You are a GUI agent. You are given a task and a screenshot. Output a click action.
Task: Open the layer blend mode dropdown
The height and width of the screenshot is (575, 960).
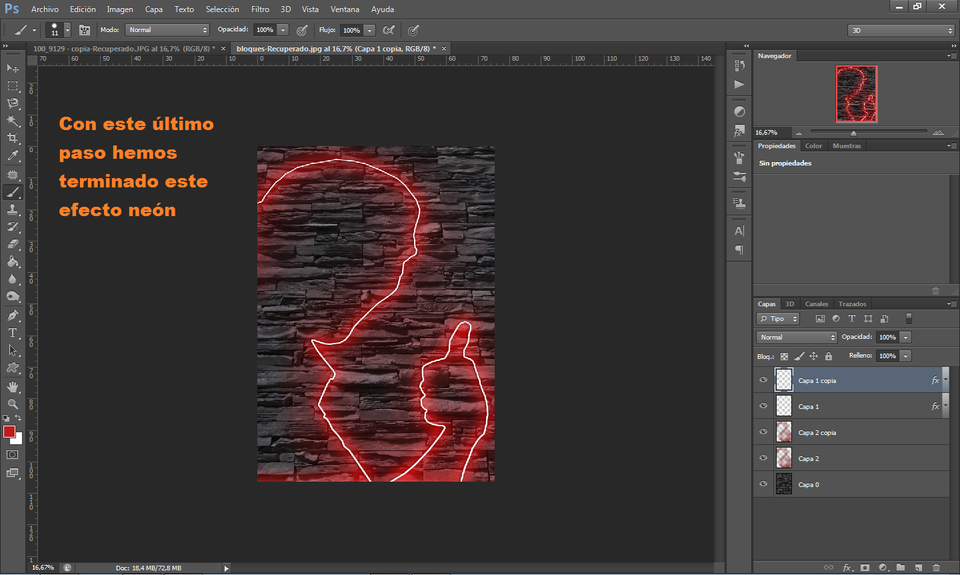point(796,337)
